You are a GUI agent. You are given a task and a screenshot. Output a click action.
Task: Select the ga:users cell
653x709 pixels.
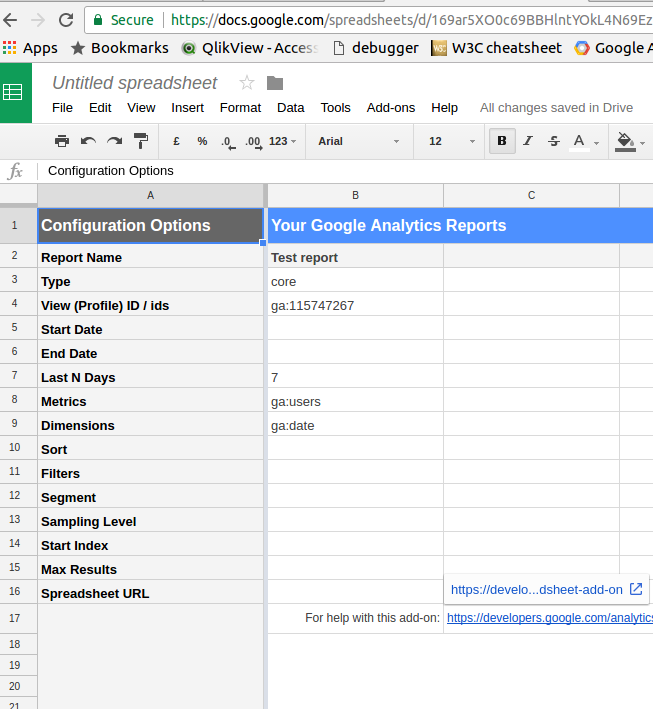tap(355, 402)
